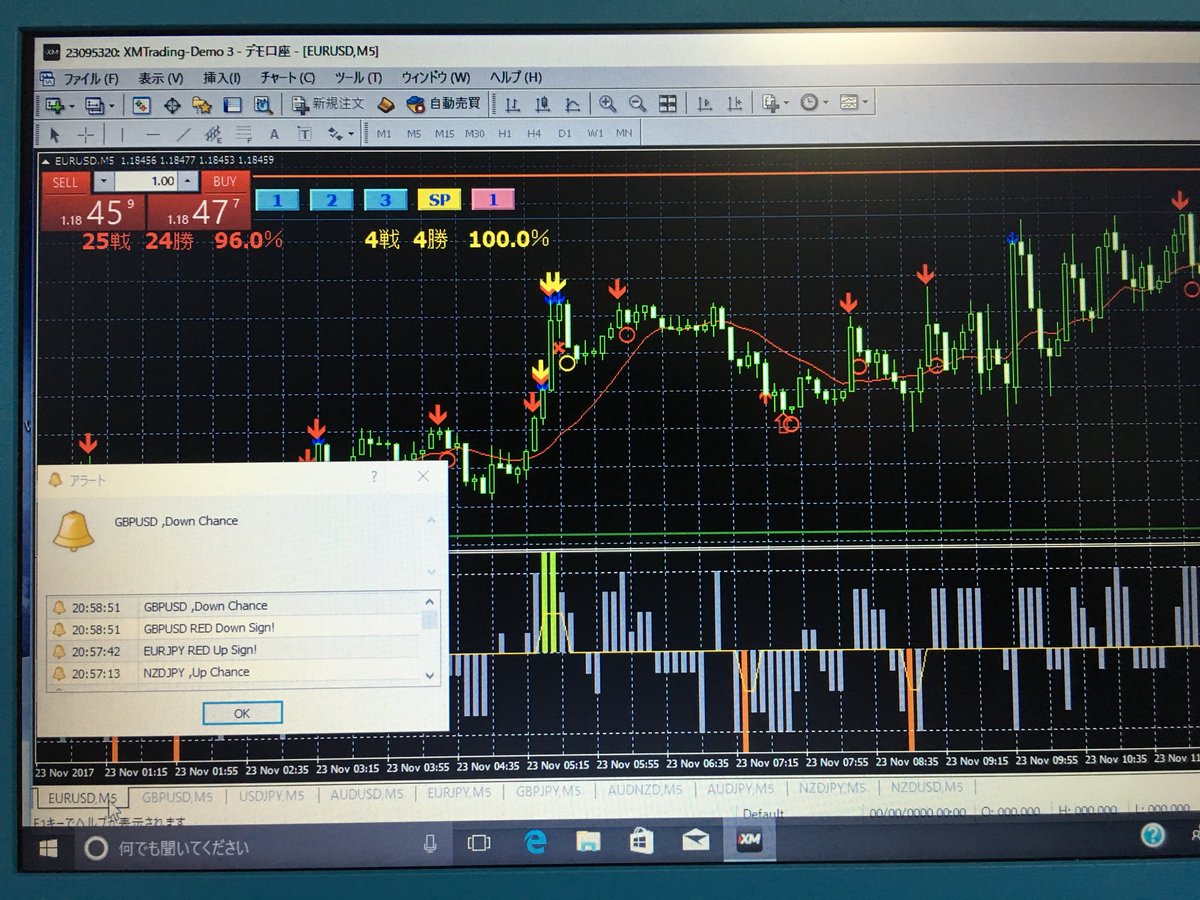This screenshot has height=900, width=1200.
Task: Click OK in the alert dialog
Action: tap(242, 713)
